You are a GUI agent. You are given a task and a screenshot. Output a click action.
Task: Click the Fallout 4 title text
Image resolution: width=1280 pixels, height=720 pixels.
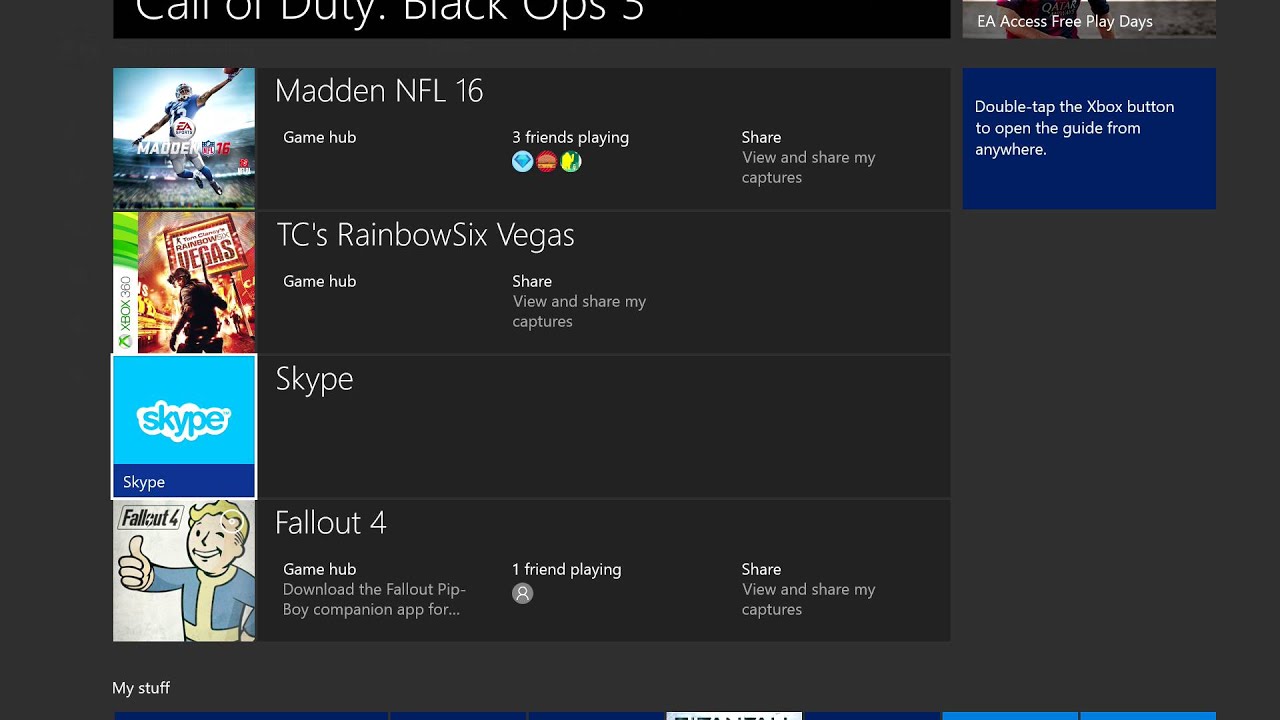(x=330, y=523)
